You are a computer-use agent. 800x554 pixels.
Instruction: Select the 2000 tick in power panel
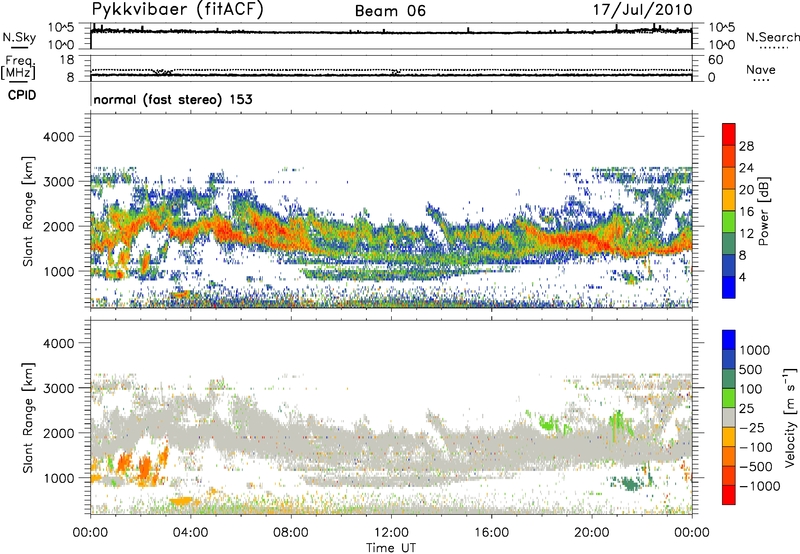(x=58, y=226)
